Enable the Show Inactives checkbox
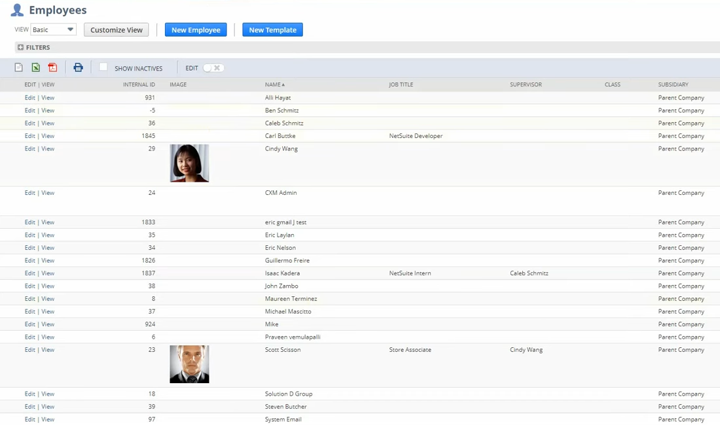 pyautogui.click(x=103, y=67)
